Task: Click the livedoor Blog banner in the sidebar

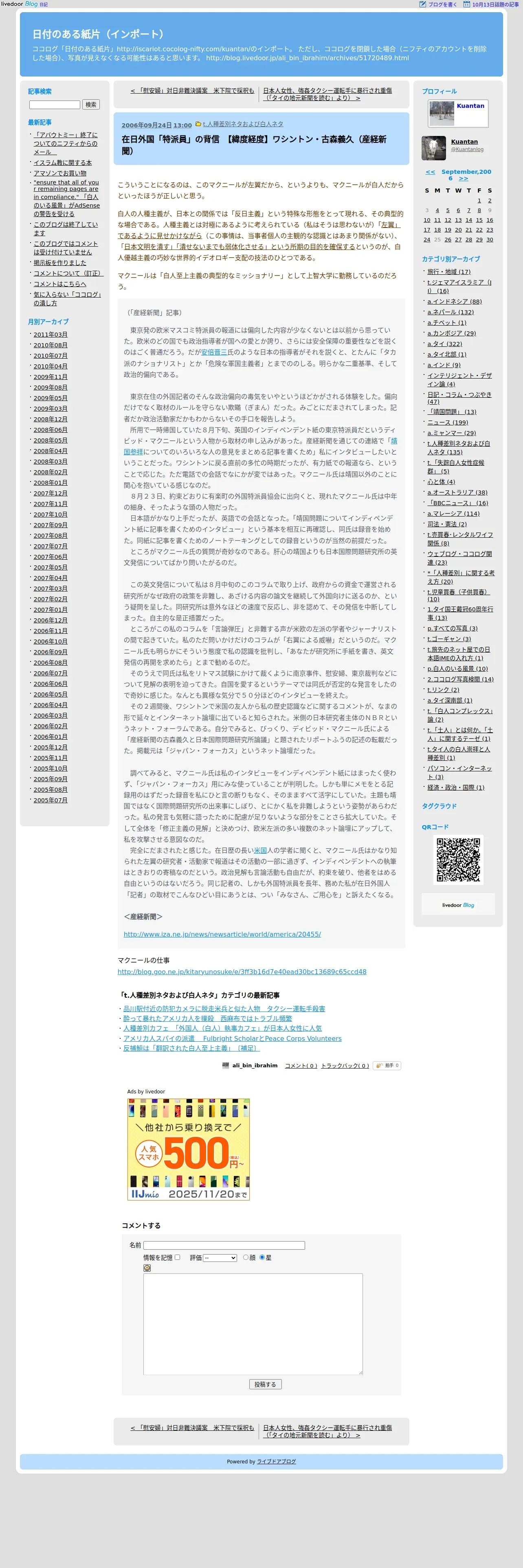Action: 458,904
